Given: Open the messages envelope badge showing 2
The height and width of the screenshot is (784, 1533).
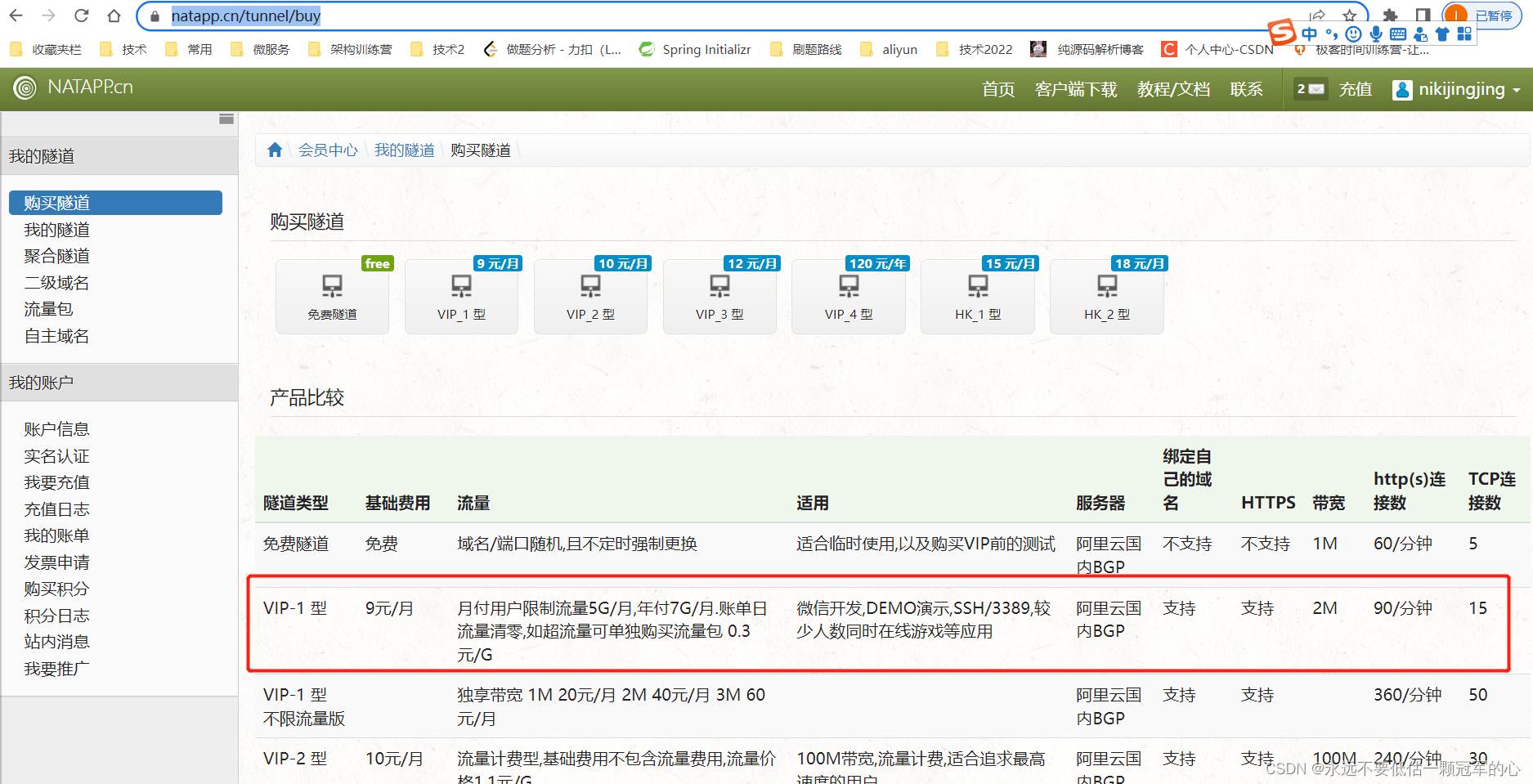Looking at the screenshot, I should pos(1310,89).
